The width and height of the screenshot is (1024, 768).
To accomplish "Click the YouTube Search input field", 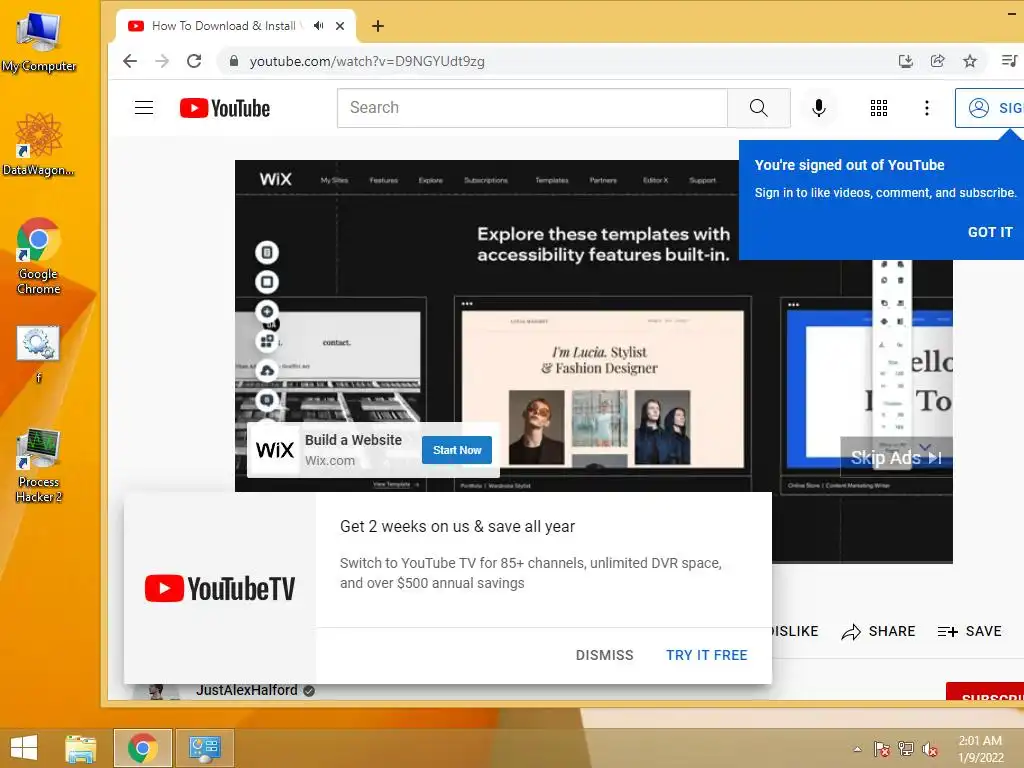I will (x=532, y=108).
